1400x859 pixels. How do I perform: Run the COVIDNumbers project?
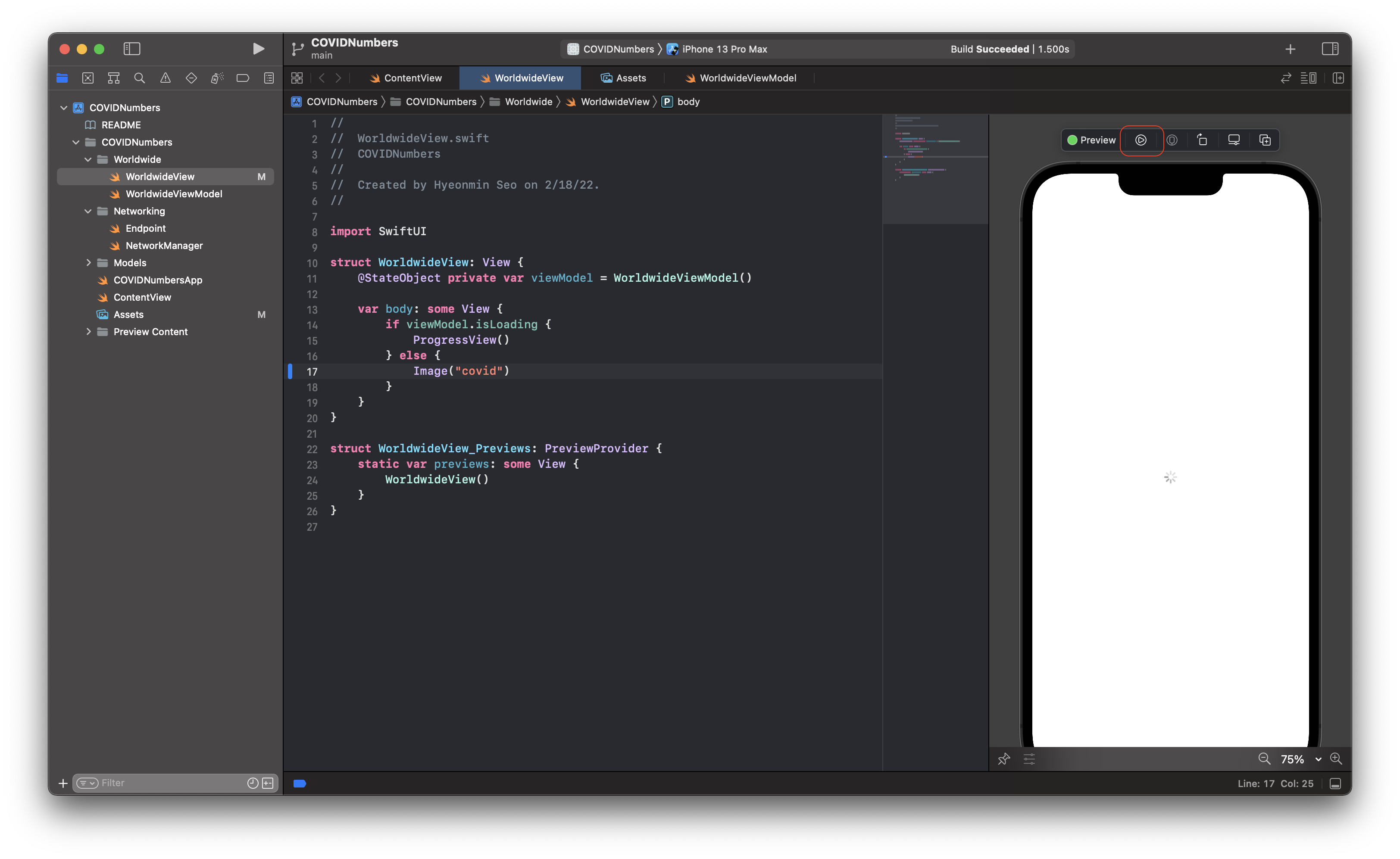(x=259, y=49)
